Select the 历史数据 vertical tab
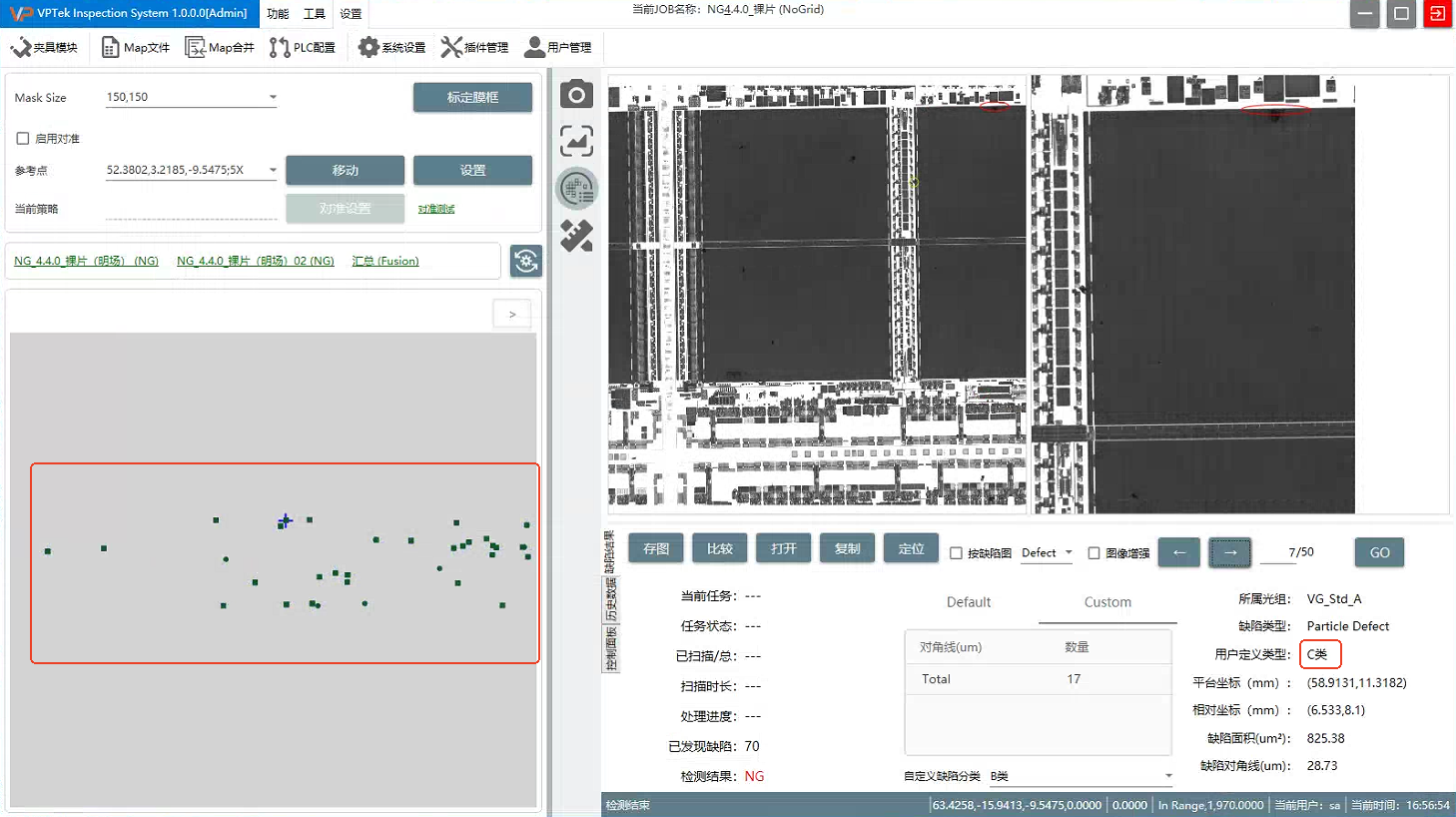 (610, 599)
